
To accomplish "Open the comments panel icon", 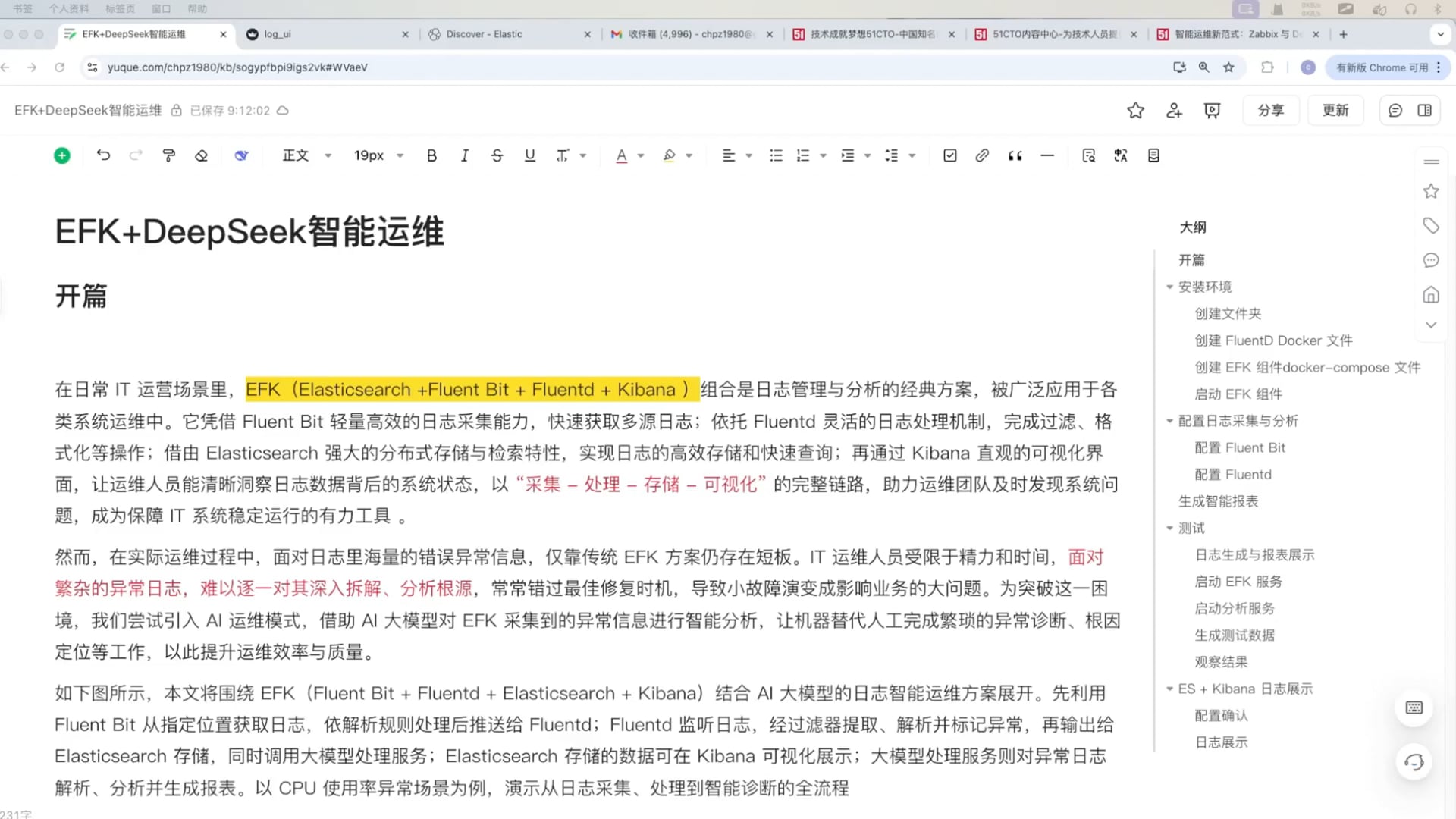I will pyautogui.click(x=1395, y=111).
